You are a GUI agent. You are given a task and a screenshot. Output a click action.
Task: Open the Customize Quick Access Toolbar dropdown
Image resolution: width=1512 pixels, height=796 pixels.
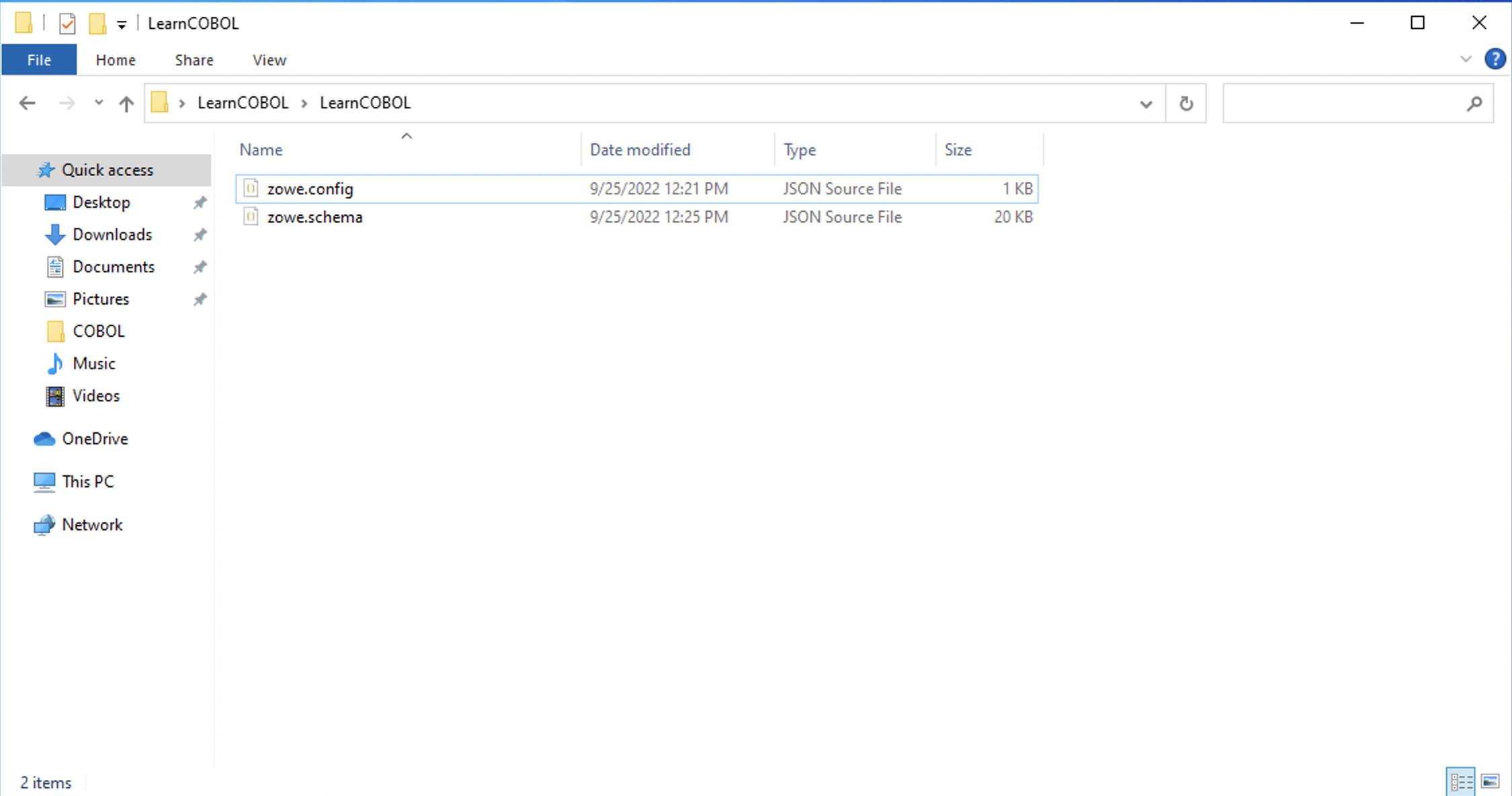tap(122, 25)
